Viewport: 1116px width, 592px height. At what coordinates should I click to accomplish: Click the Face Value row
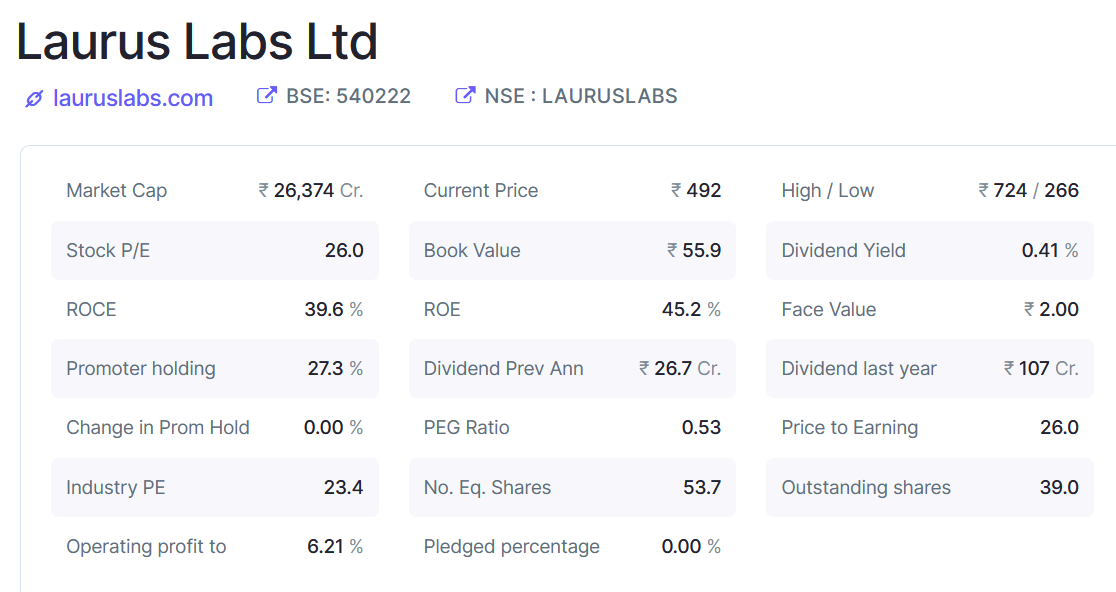(x=930, y=310)
